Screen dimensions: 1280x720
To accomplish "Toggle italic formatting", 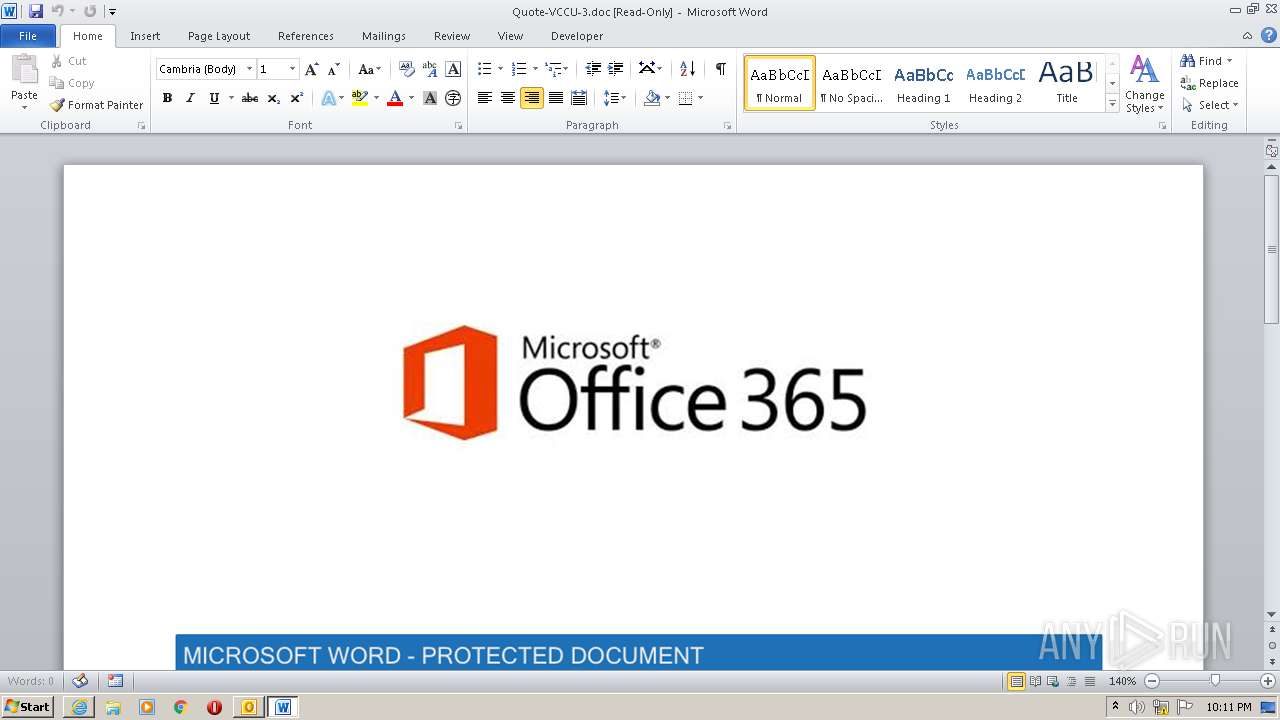I will pos(190,98).
